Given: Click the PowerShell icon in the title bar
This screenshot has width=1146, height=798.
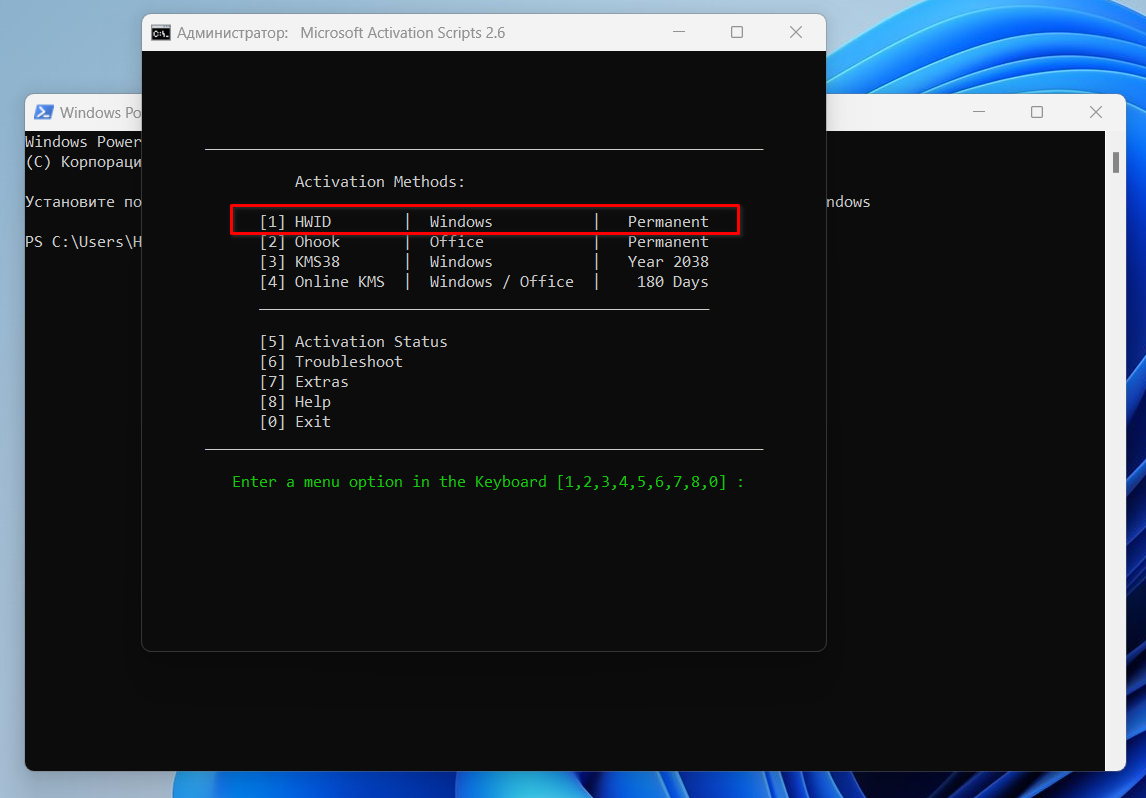Looking at the screenshot, I should 44,113.
